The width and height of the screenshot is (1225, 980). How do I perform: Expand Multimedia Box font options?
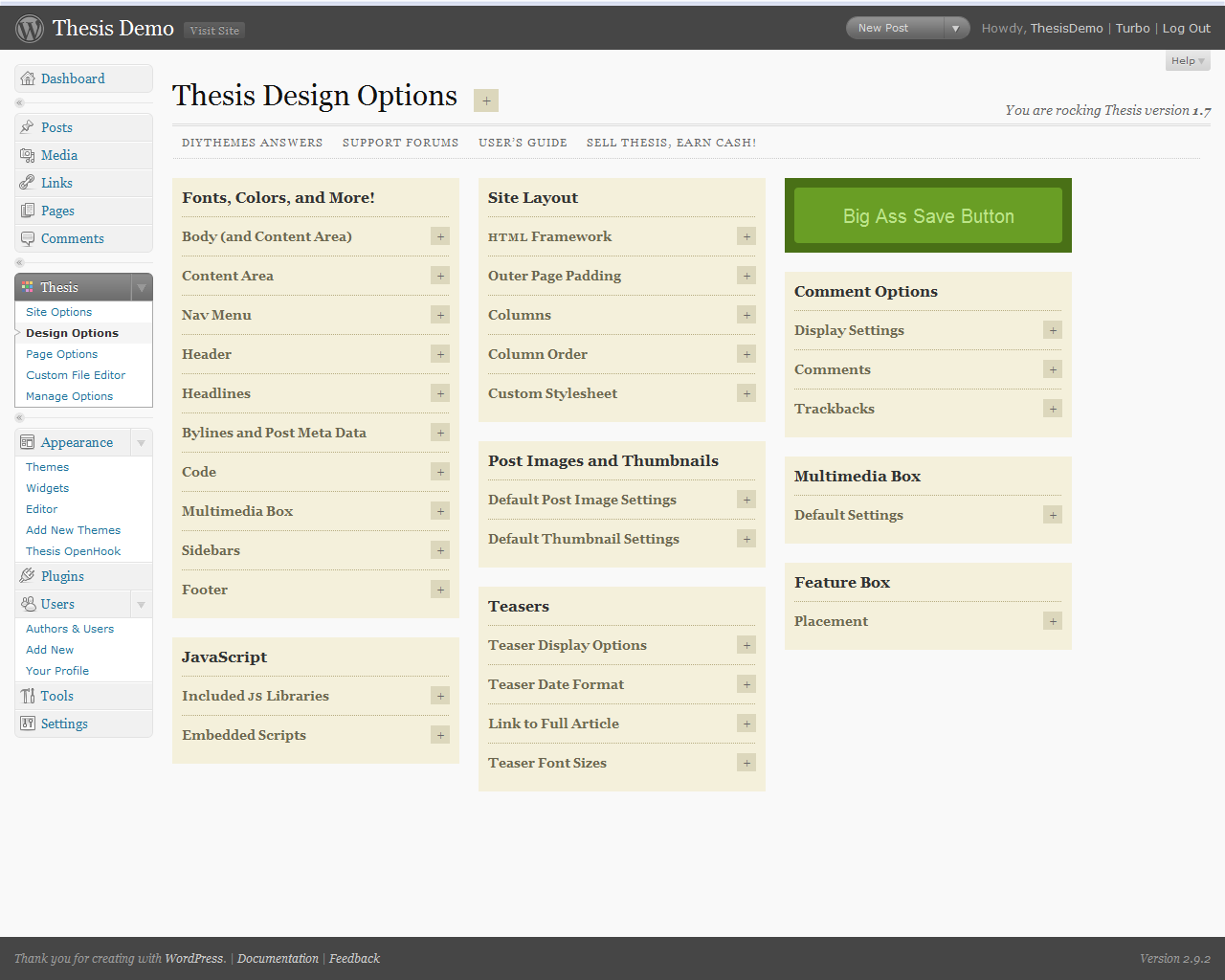[x=440, y=511]
